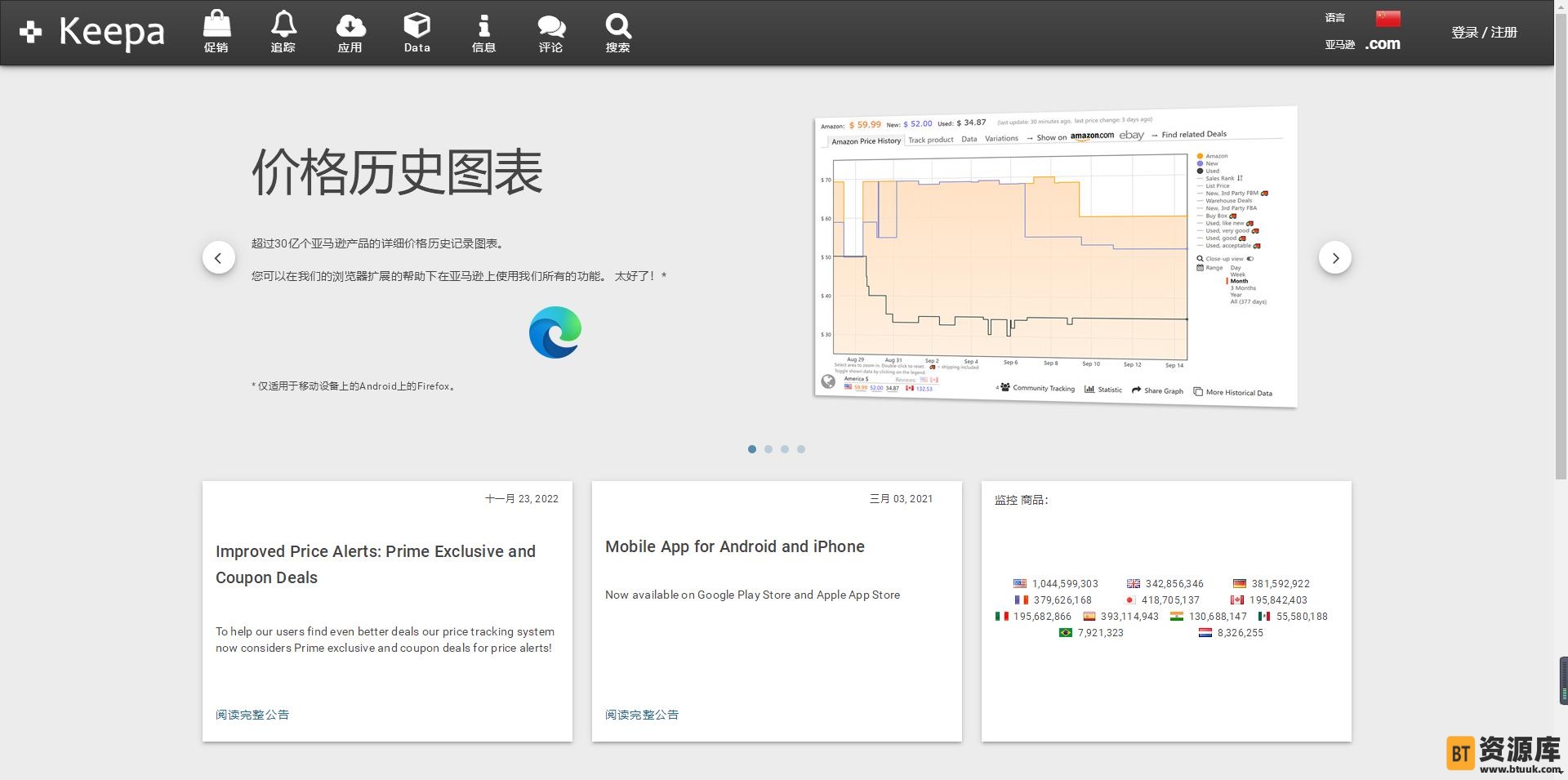Open the 追踪 tracking bell icon
Image resolution: width=1568 pixels, height=780 pixels.
point(283,32)
